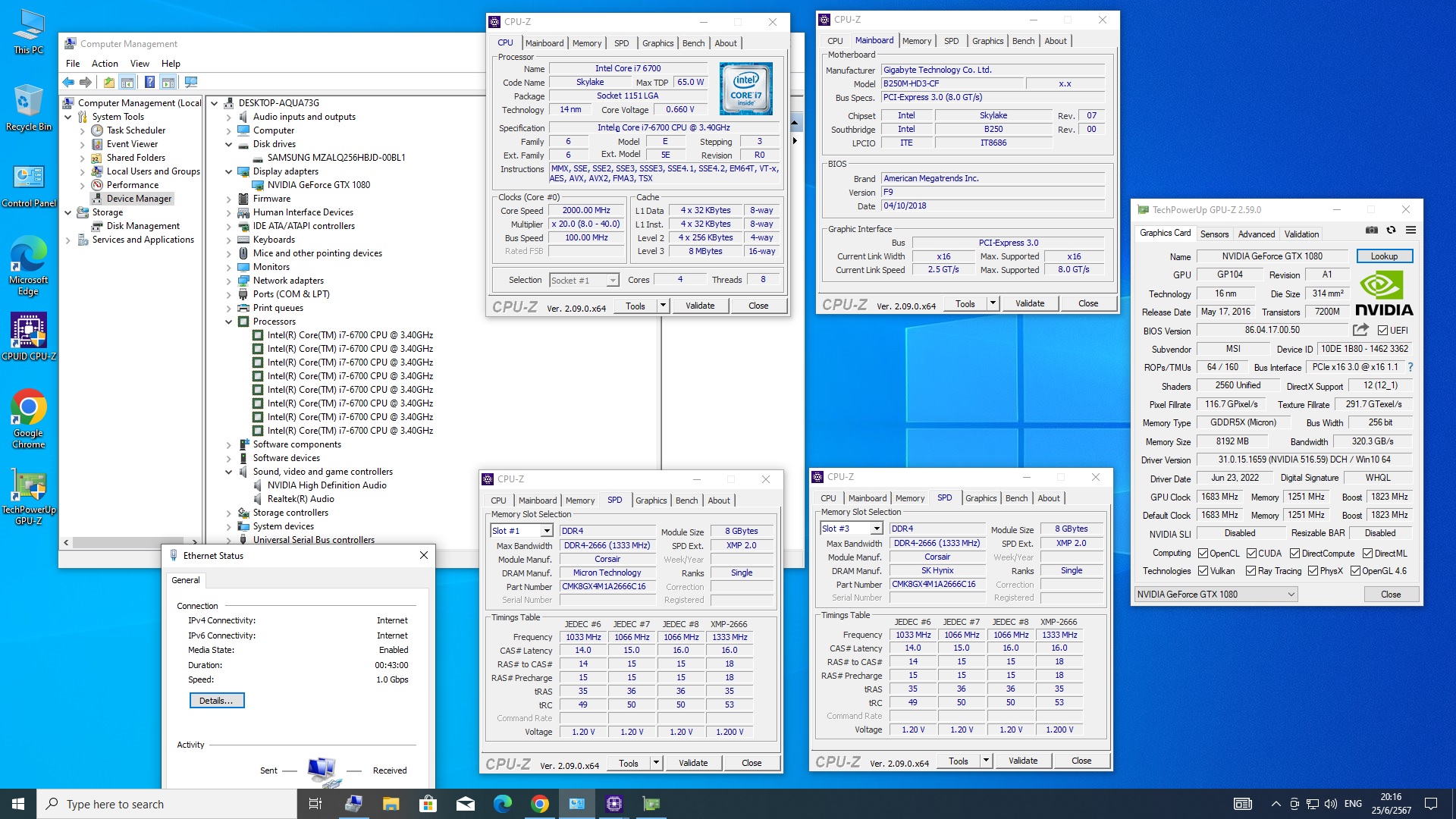Image resolution: width=1456 pixels, height=819 pixels.
Task: Click the Scan for hardware changes monitor icon
Action: pyautogui.click(x=191, y=82)
